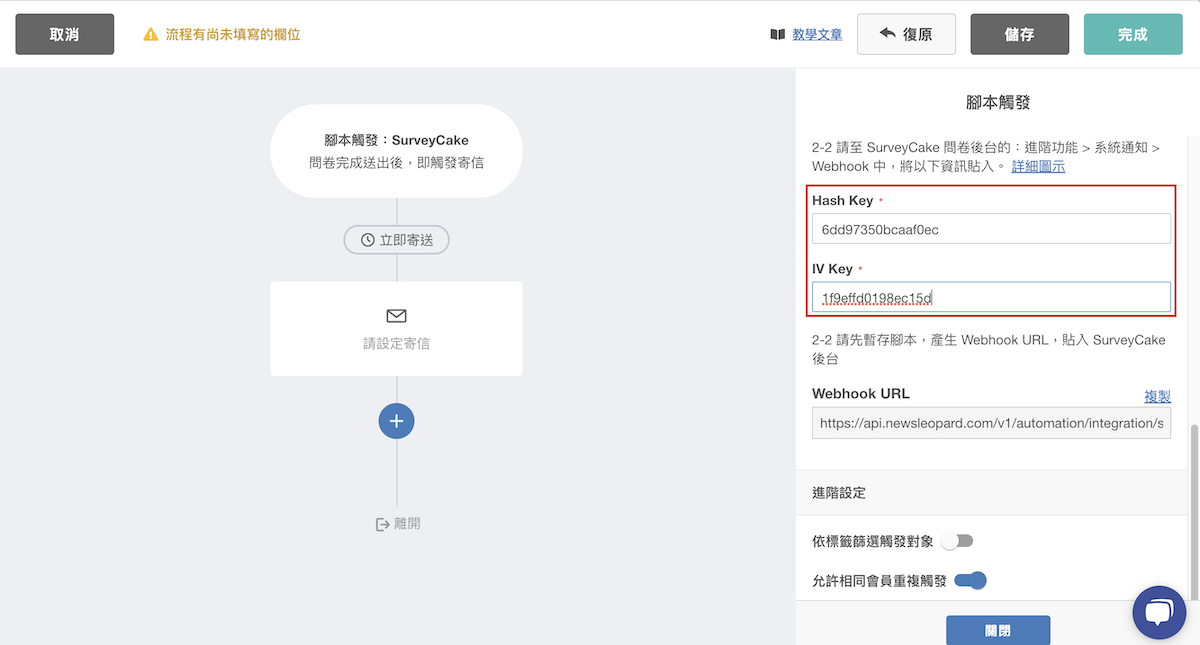Click the 離開 exit node
The height and width of the screenshot is (645, 1200).
coord(398,523)
